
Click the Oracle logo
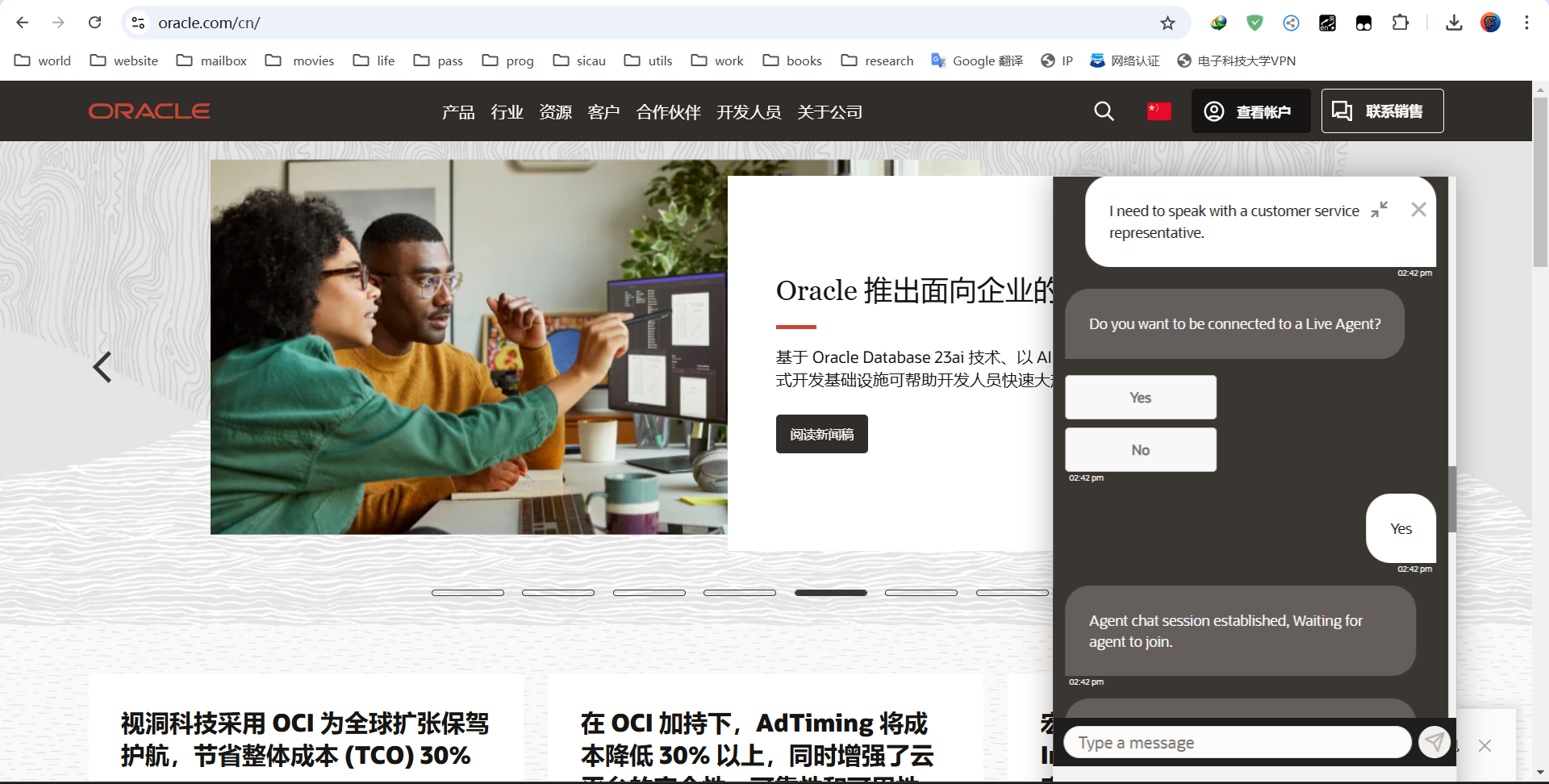coord(149,111)
